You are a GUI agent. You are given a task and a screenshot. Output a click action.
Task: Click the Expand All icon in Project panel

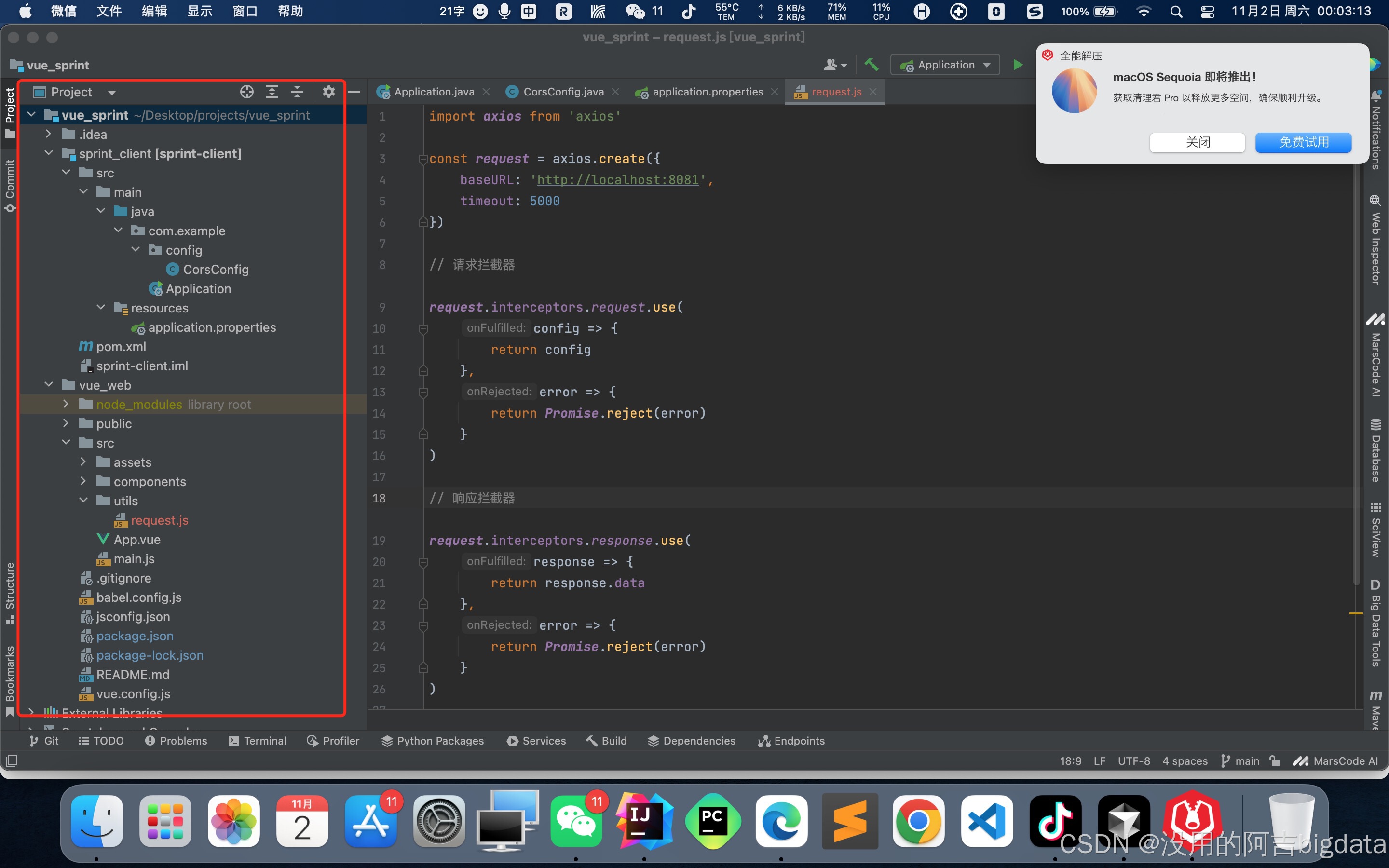tap(272, 92)
